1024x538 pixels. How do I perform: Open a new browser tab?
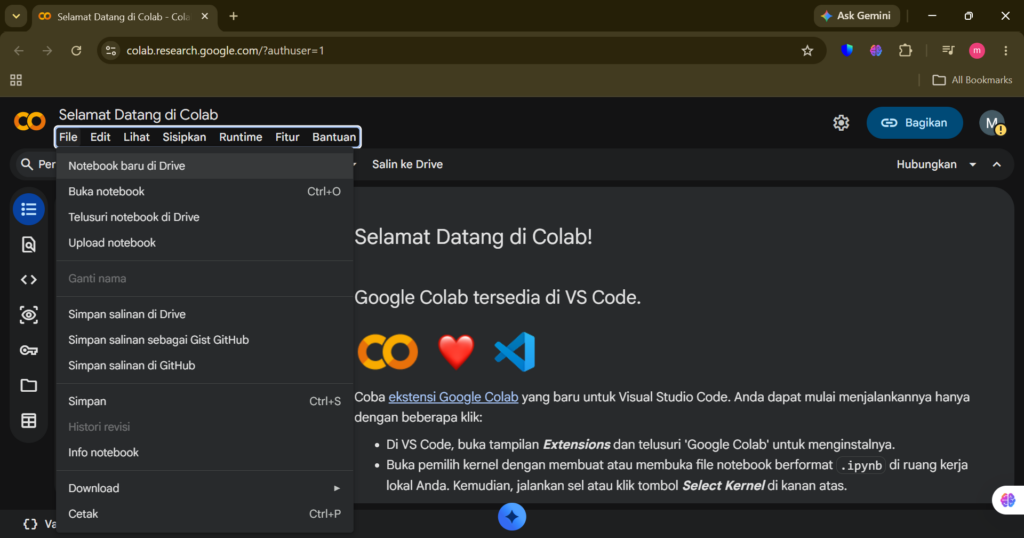[233, 16]
